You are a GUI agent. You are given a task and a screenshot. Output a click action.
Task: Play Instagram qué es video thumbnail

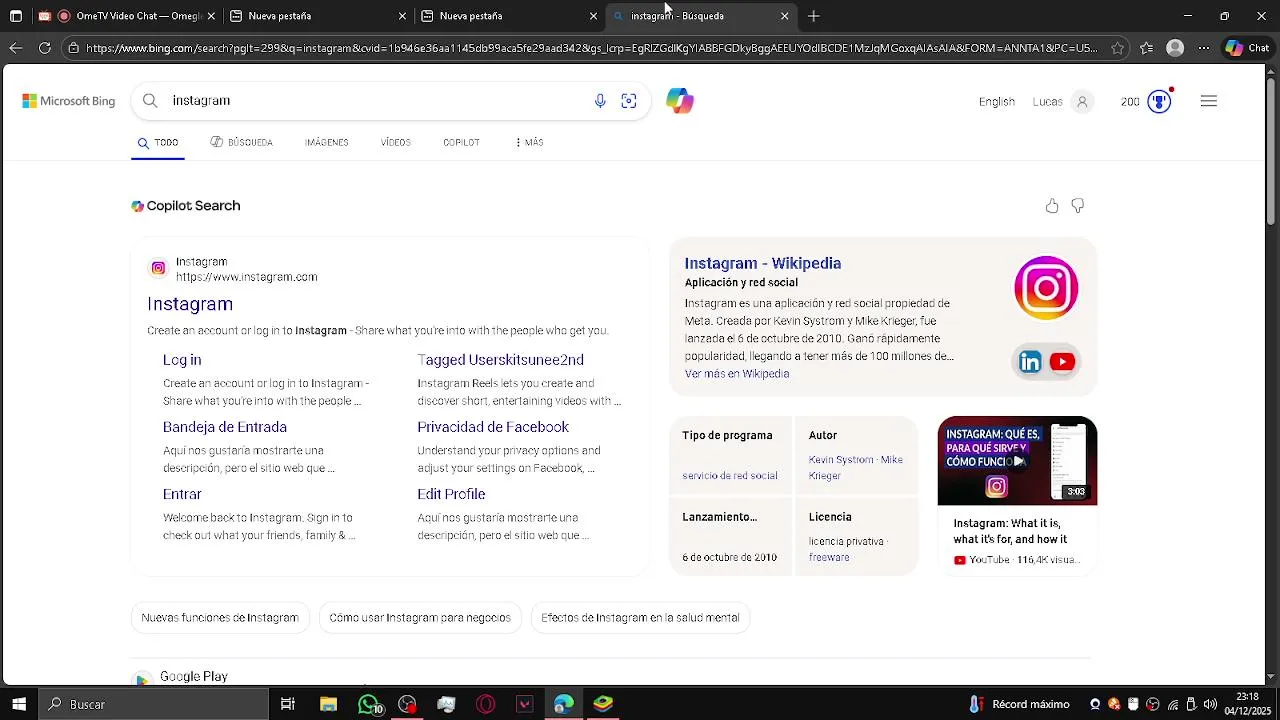[x=1017, y=461]
